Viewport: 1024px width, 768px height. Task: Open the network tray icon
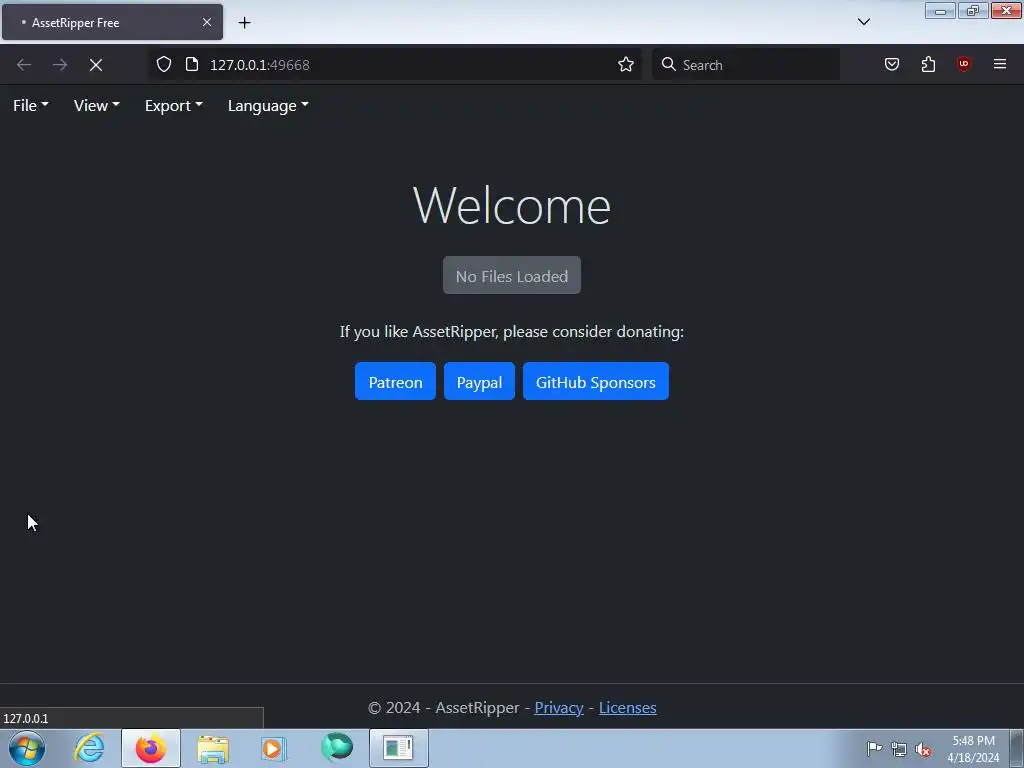pos(899,749)
